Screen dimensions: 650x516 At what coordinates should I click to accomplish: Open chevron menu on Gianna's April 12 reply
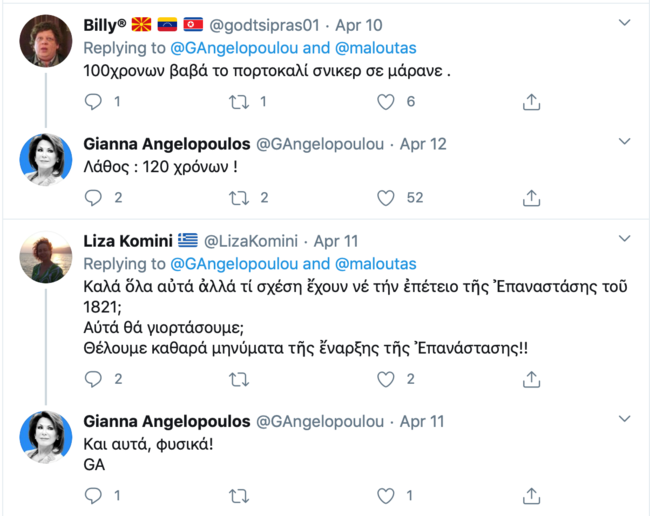624,143
